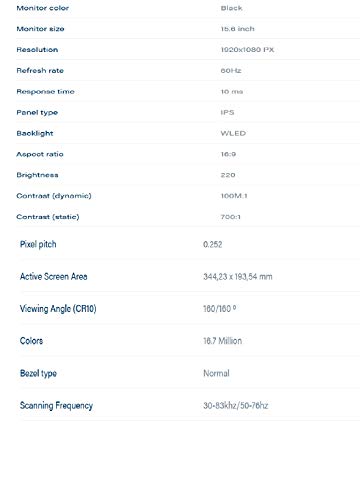Click the Bezel type label
The image size is (360, 500).
tap(38, 373)
